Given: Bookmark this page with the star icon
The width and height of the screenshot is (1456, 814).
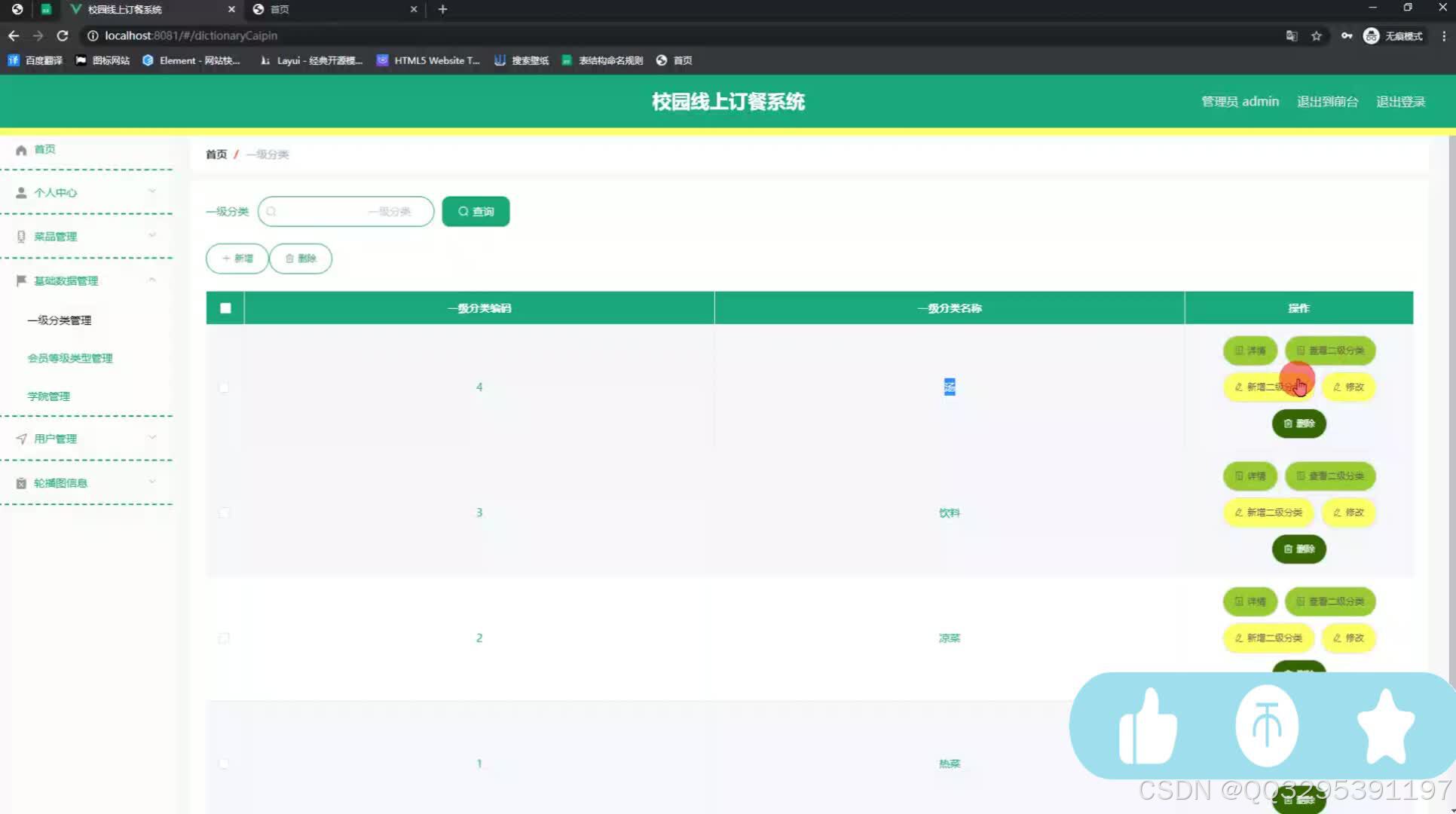Looking at the screenshot, I should coord(1317,35).
